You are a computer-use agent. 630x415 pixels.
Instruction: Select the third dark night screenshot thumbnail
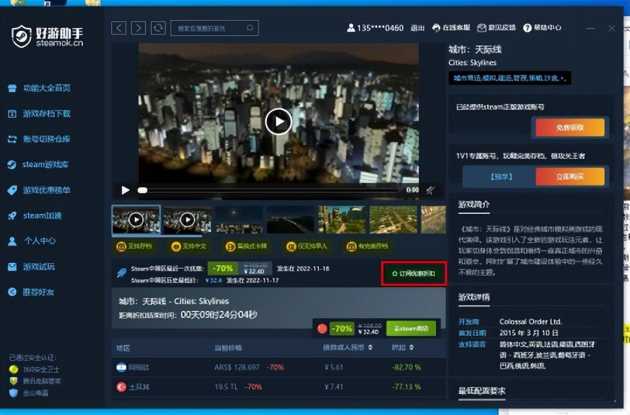(239, 220)
